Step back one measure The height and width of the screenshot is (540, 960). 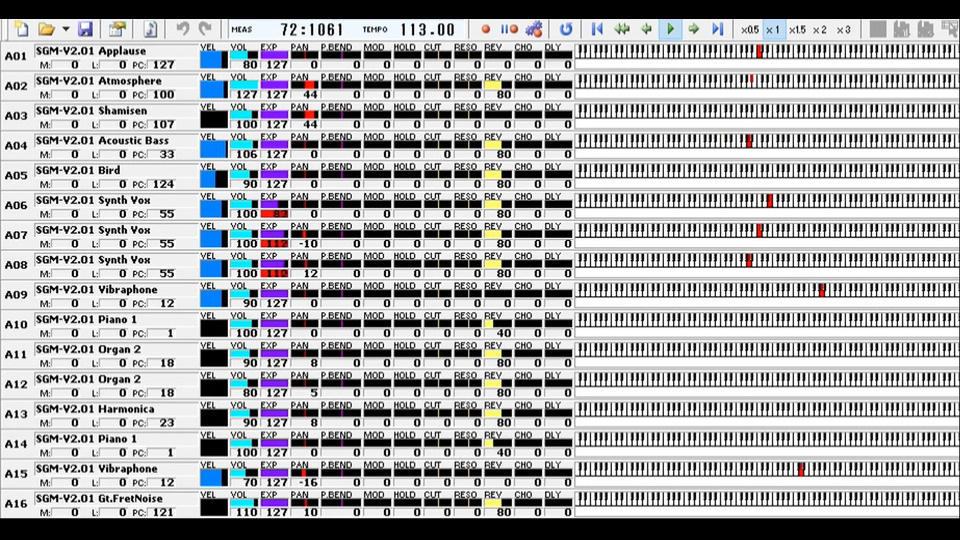pyautogui.click(x=647, y=29)
